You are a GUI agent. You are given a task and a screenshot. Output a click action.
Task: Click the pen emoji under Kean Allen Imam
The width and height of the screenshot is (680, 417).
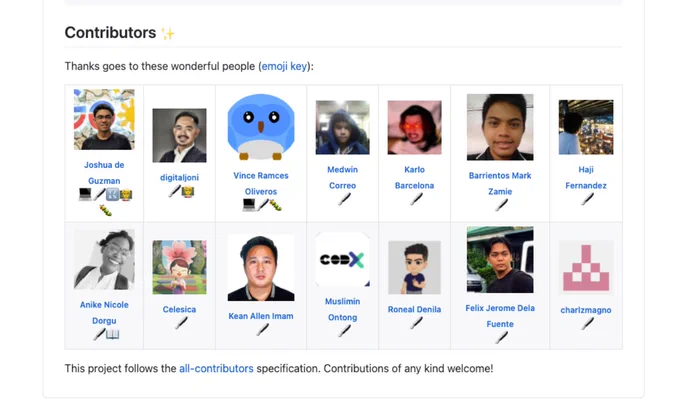262,330
